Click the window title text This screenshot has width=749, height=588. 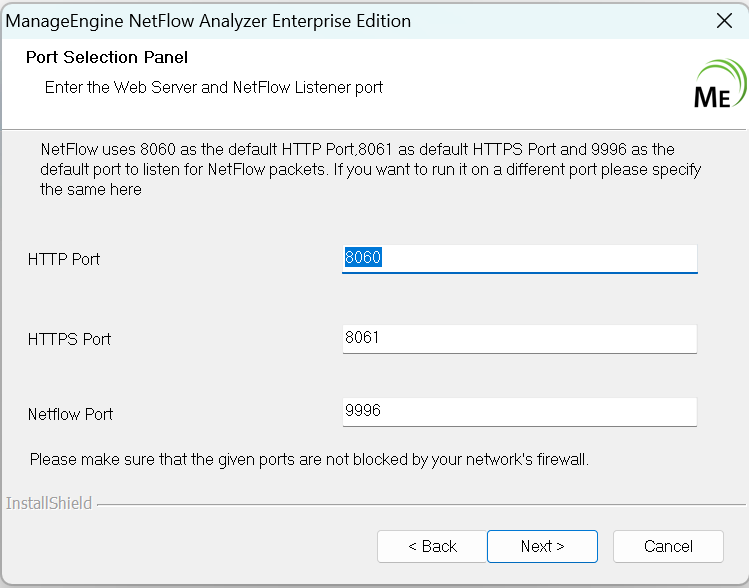208,21
